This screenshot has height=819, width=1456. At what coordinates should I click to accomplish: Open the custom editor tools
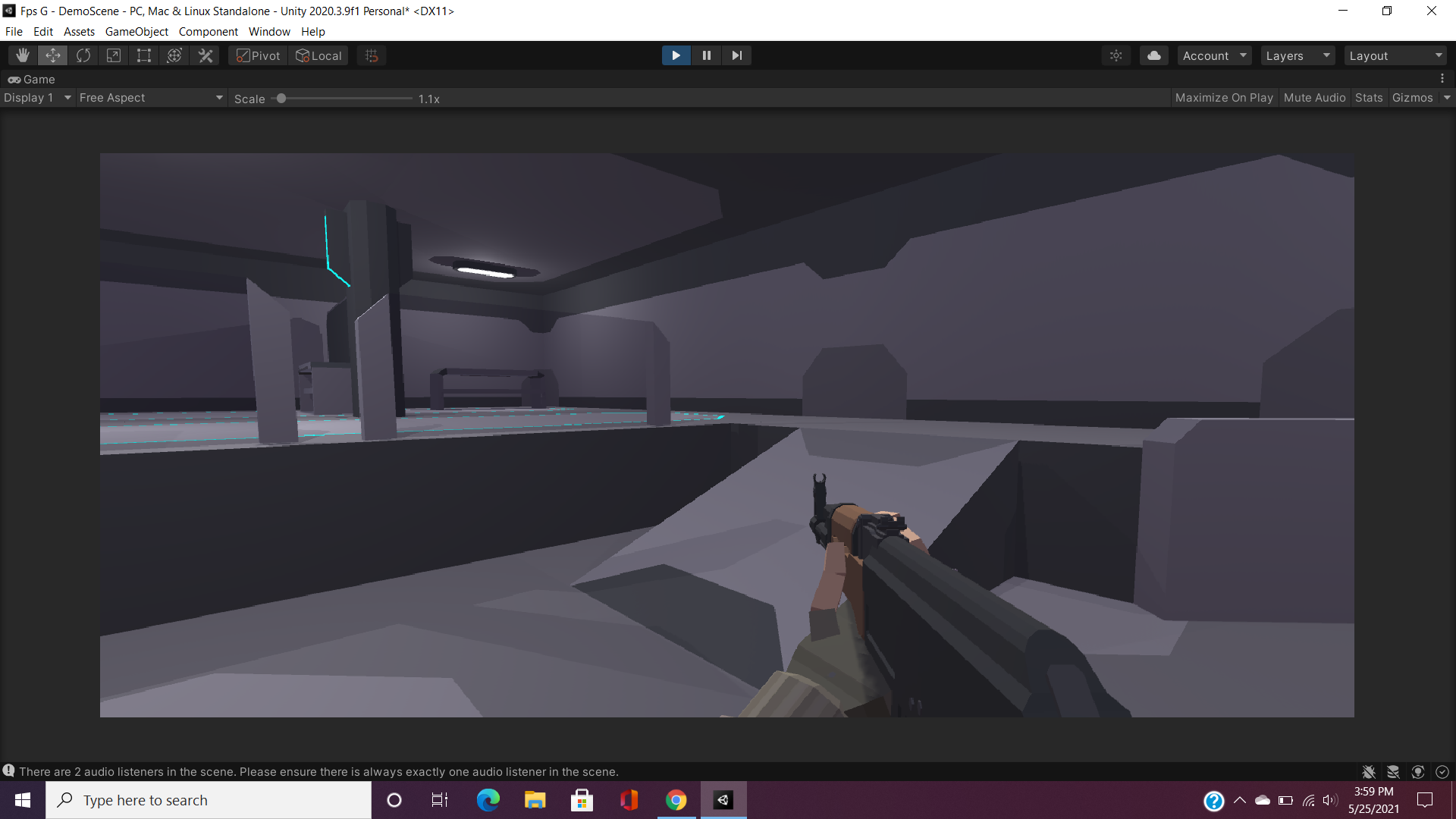(205, 55)
